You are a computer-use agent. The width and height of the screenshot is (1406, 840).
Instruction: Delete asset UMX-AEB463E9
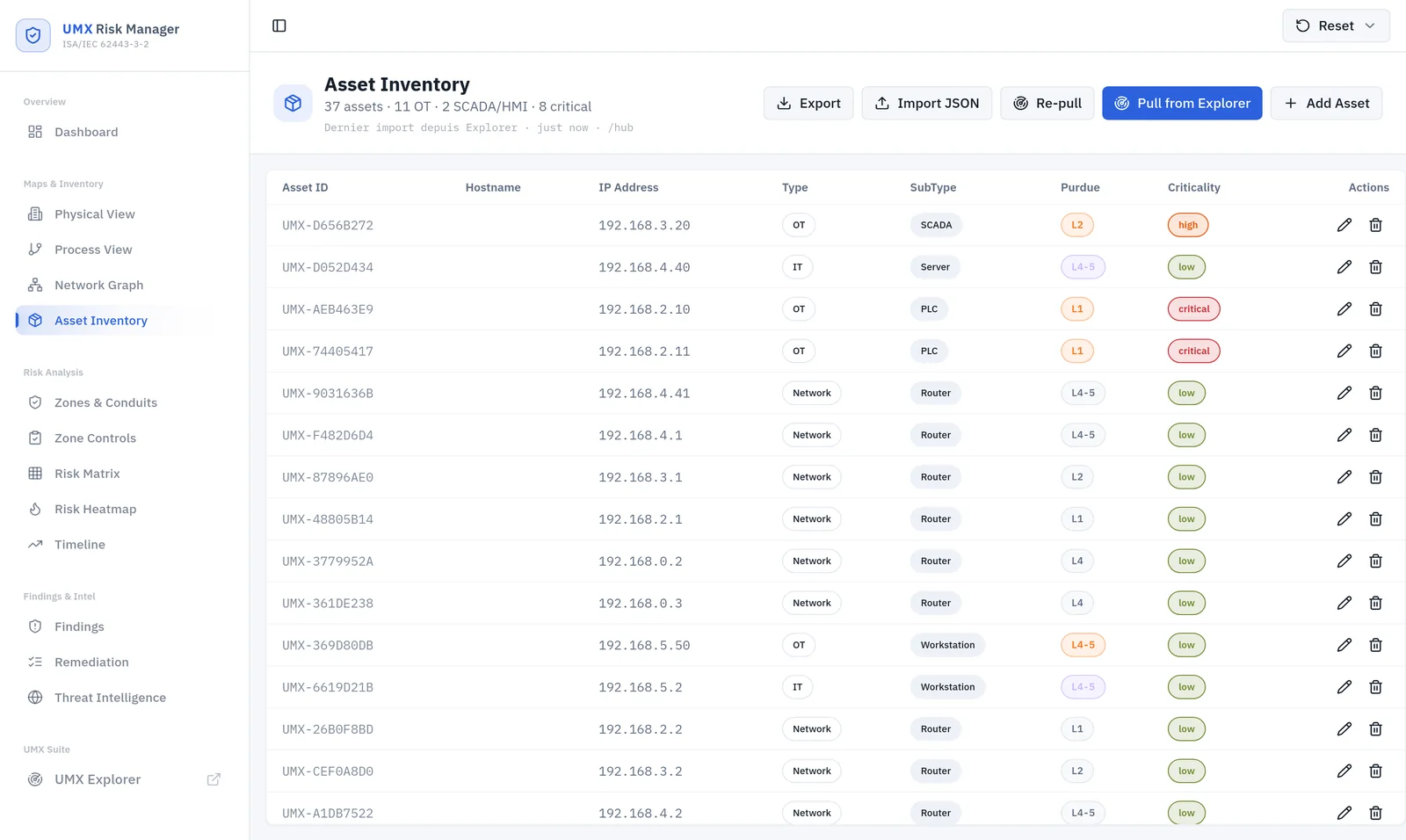(x=1376, y=309)
